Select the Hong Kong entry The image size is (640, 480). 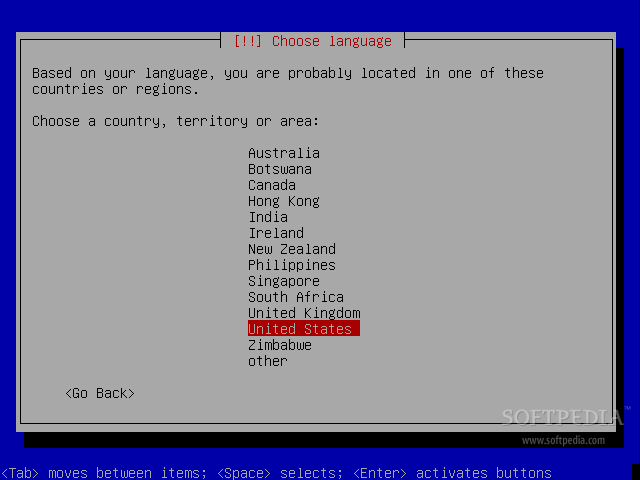click(x=284, y=201)
